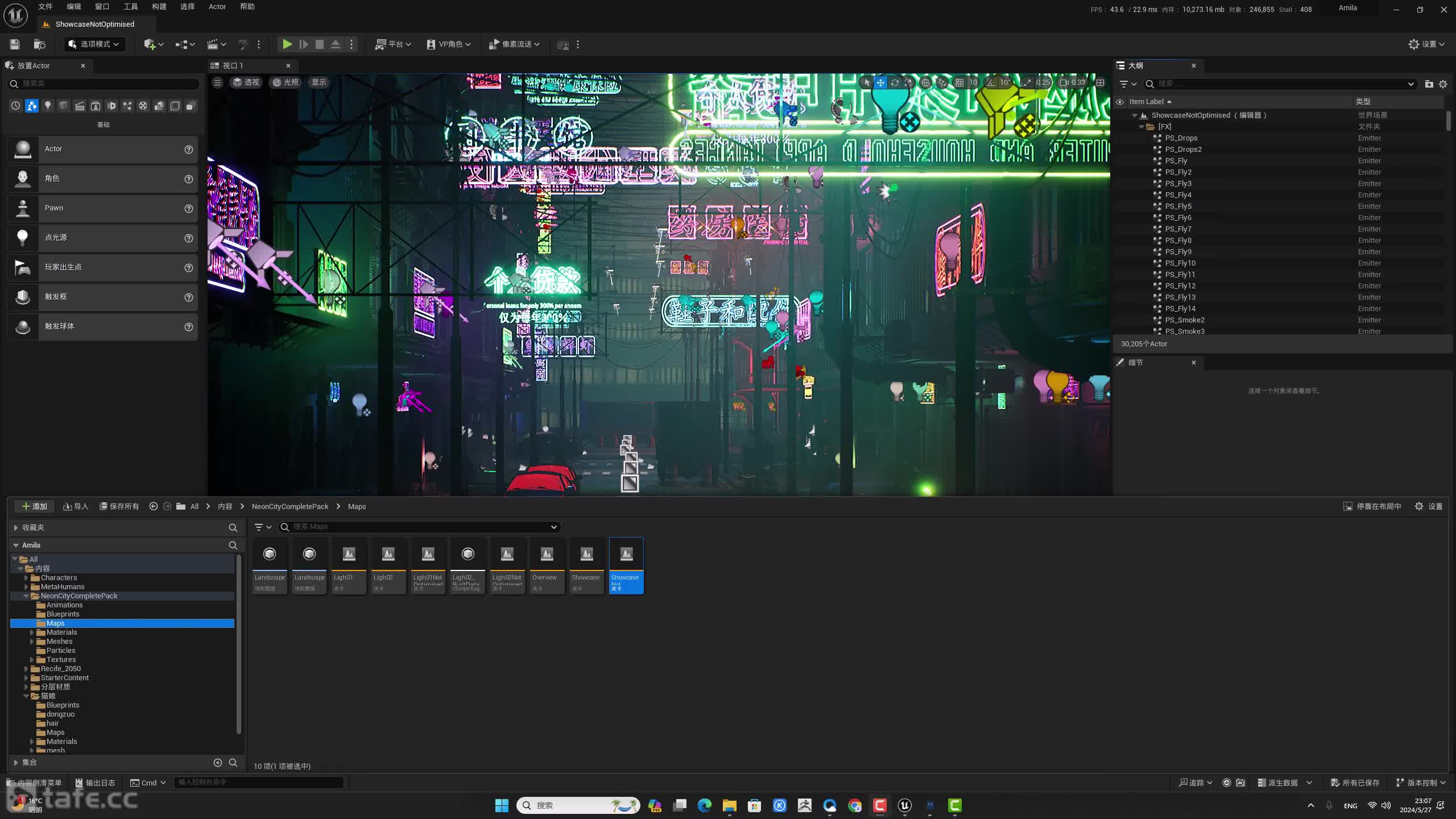
Task: Click the 透视 Perspective viewport button
Action: coord(246,82)
